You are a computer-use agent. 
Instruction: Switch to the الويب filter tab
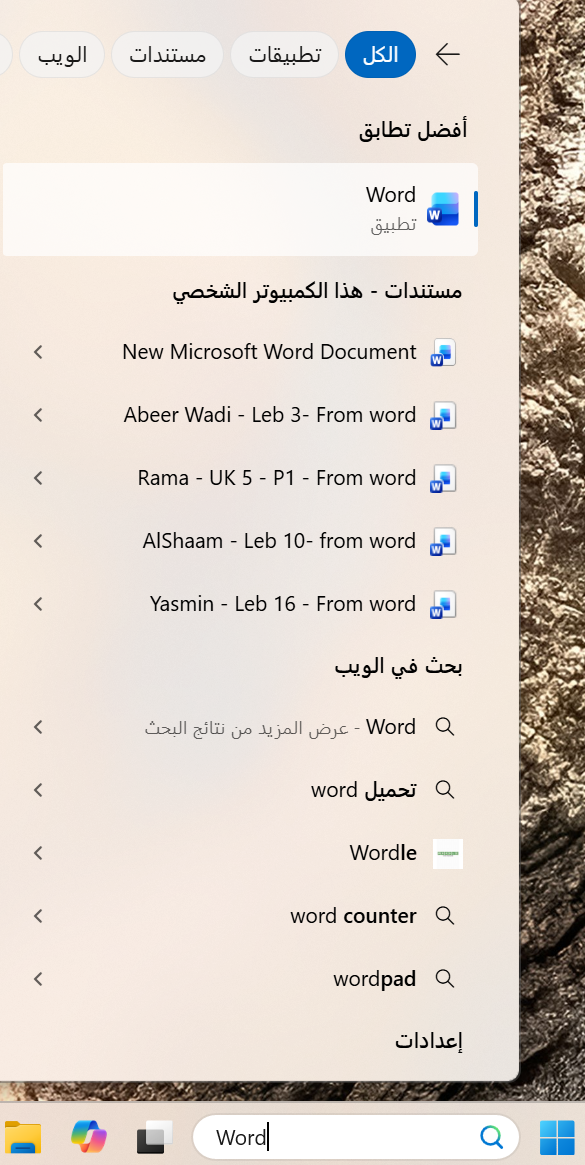62,54
